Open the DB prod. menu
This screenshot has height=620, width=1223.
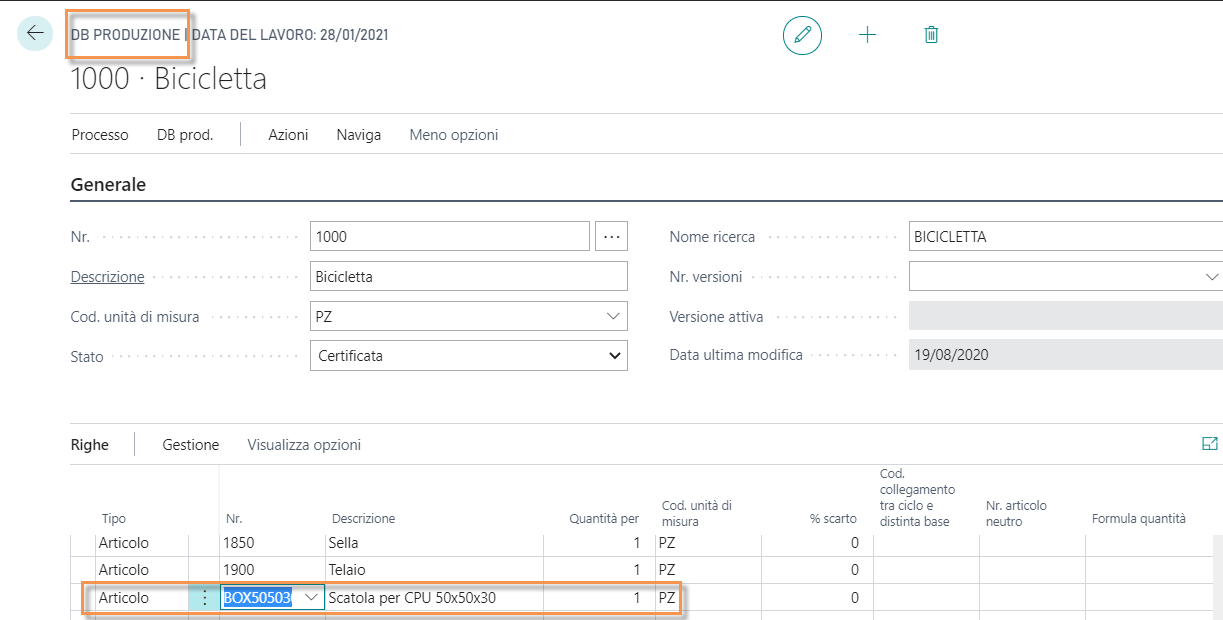click(185, 135)
